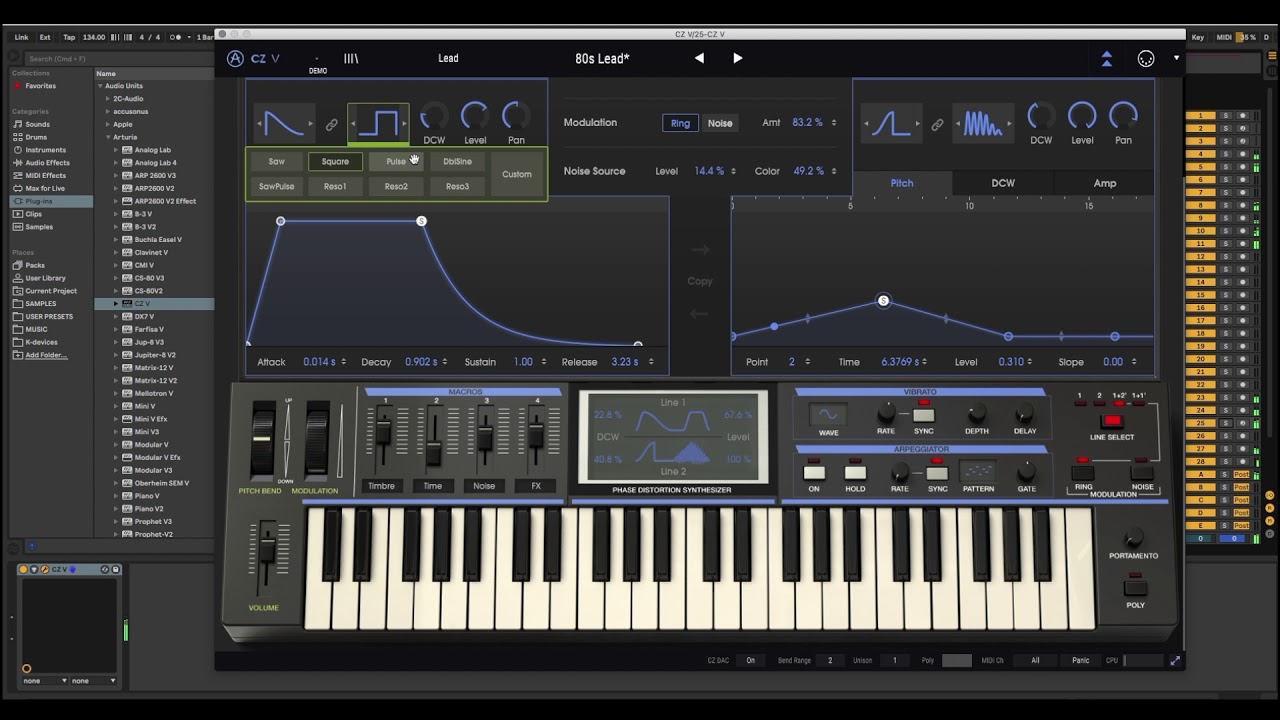Choose the Custom waveform option

[517, 174]
